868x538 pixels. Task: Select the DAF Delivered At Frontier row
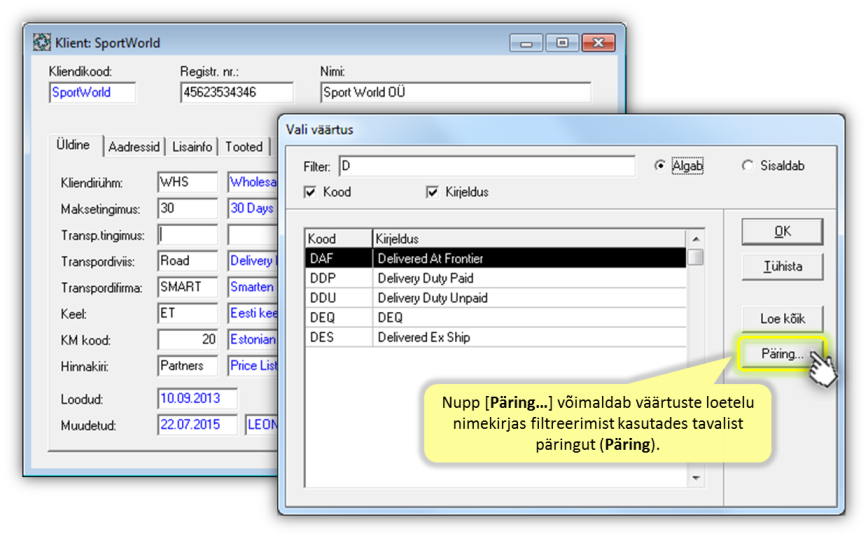click(495, 258)
